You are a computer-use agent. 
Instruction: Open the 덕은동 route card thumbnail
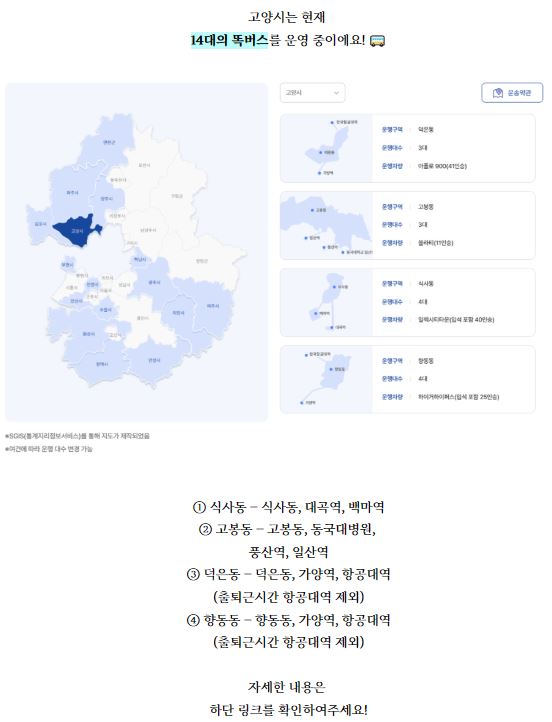[326, 148]
